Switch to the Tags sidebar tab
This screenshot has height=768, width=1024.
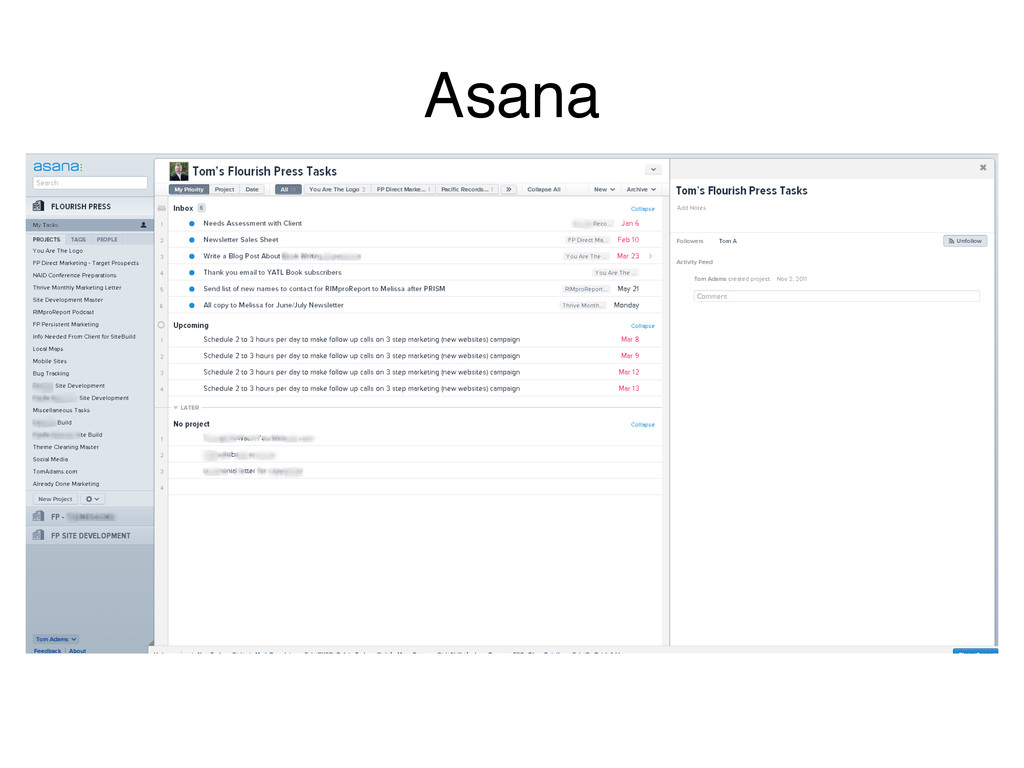(x=78, y=240)
